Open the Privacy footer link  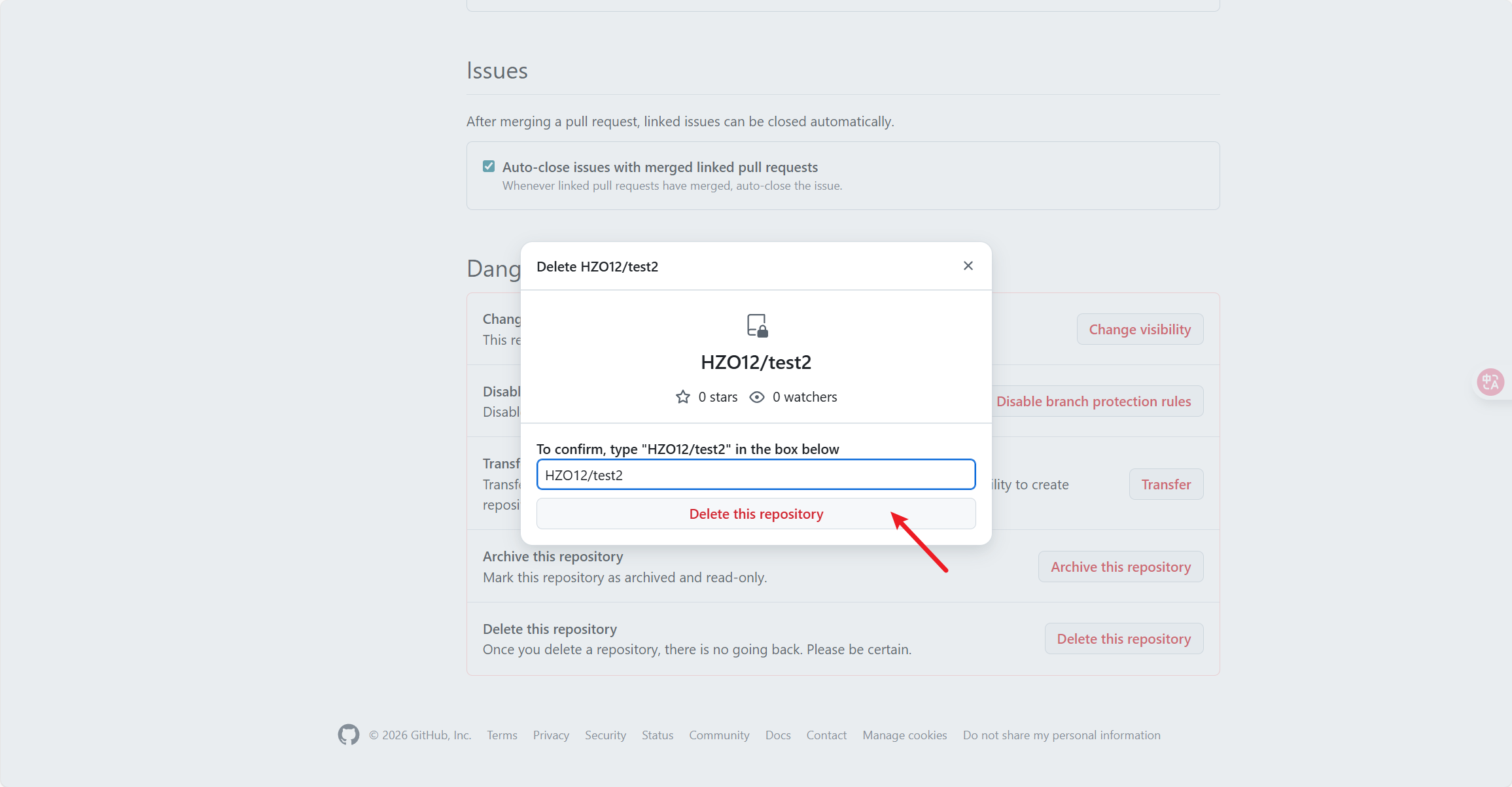(551, 735)
